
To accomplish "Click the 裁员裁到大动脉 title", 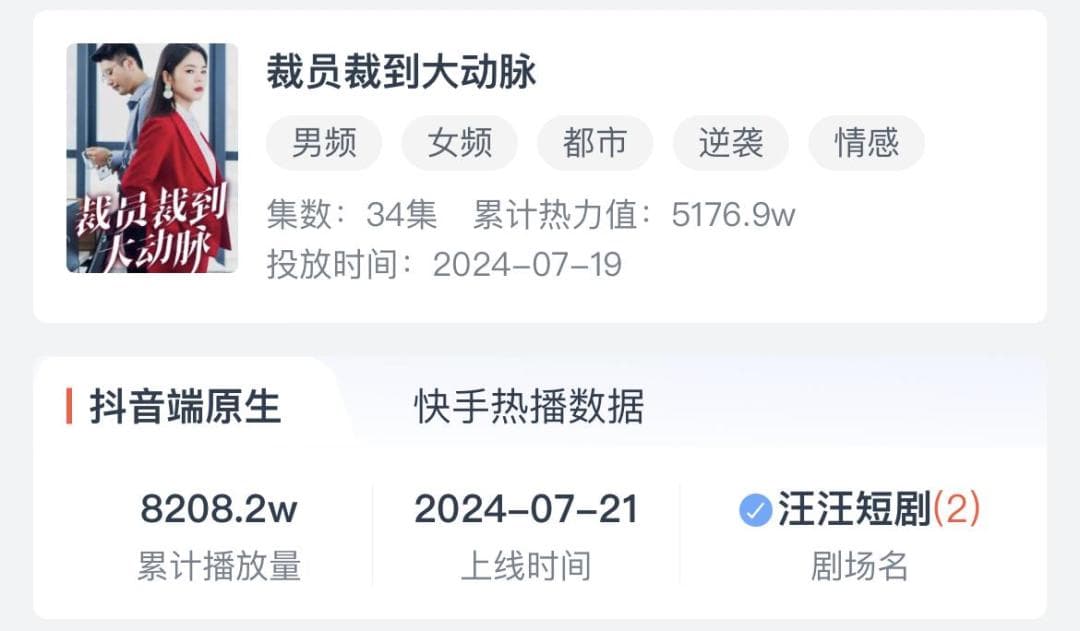I will tap(401, 73).
